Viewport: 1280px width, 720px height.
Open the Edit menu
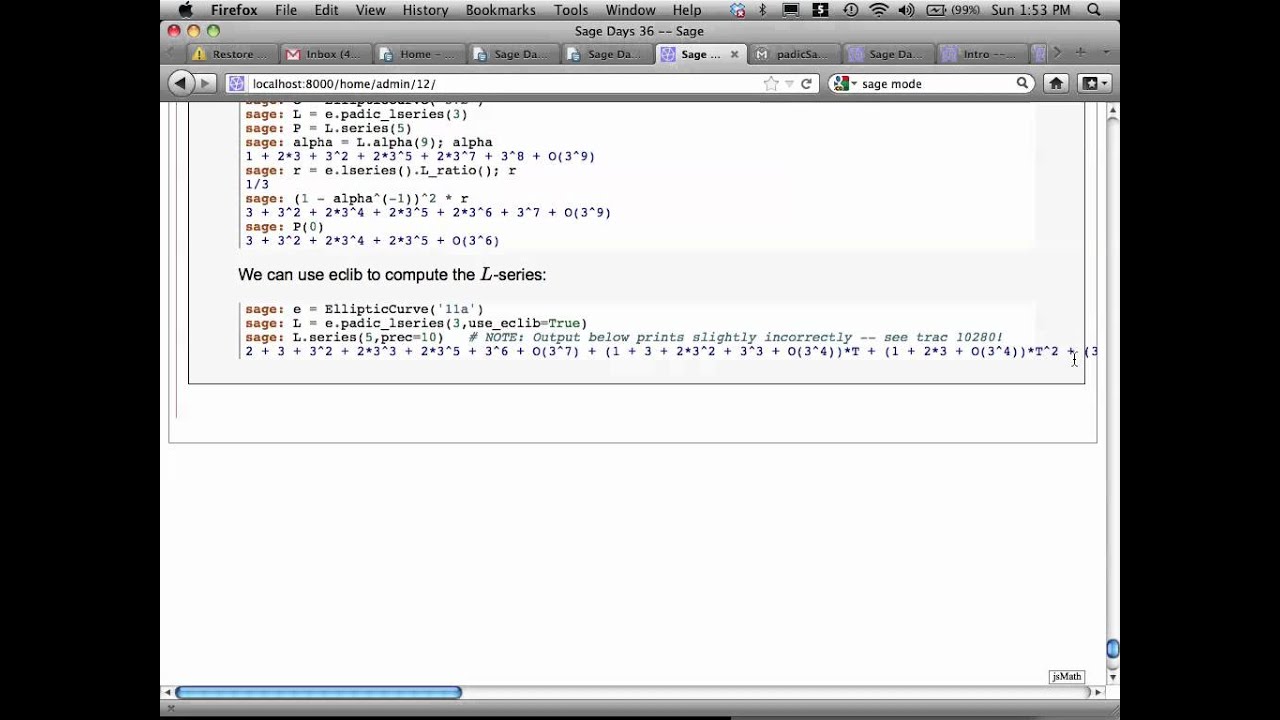click(326, 10)
